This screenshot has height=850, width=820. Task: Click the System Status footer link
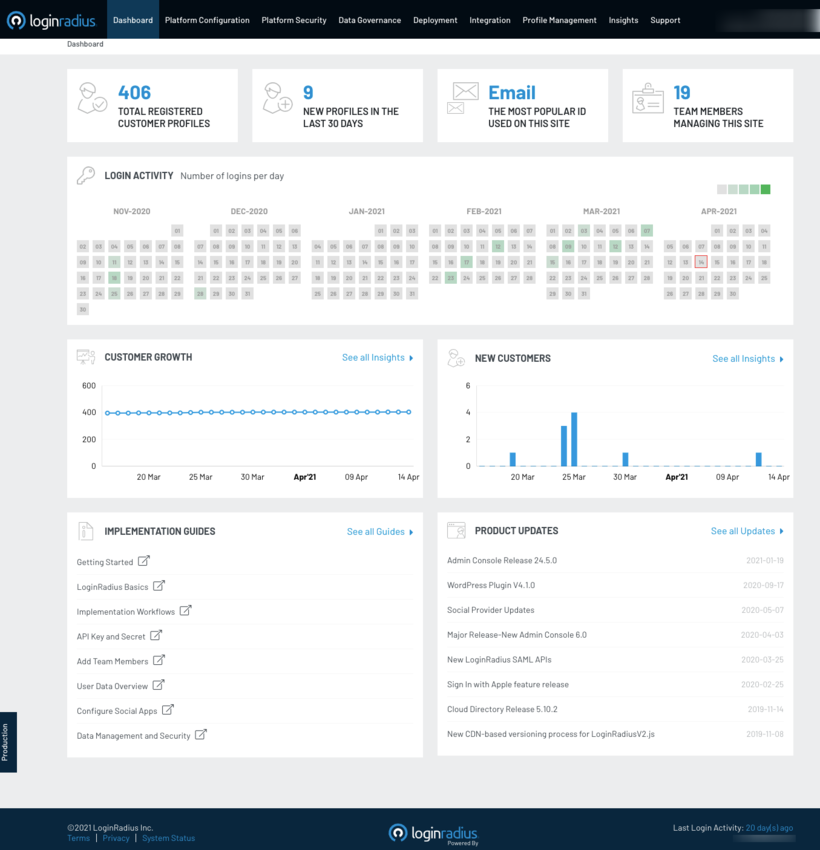pyautogui.click(x=168, y=838)
